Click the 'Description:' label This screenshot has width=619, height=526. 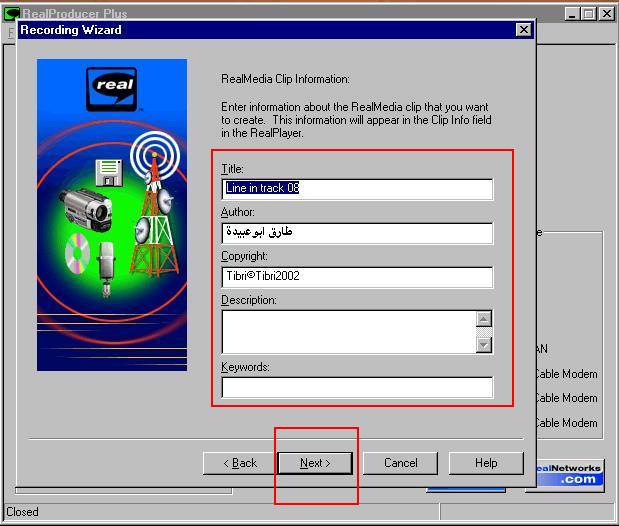click(249, 300)
